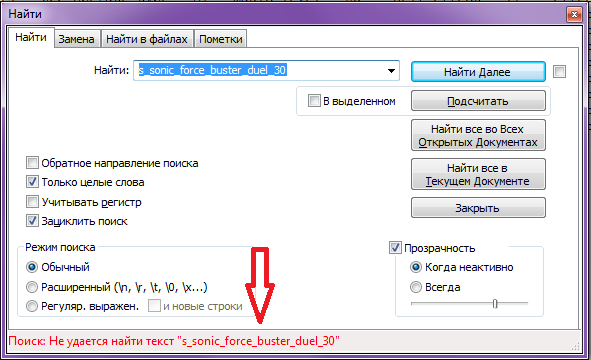Select Регуляр. выражен. search mode

tap(32, 306)
